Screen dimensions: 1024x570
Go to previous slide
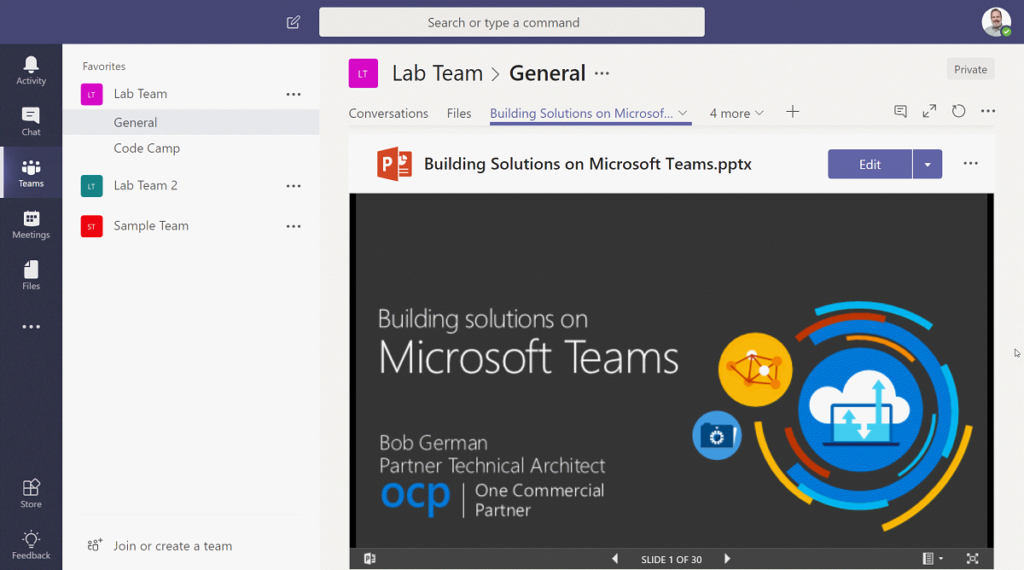pos(615,558)
